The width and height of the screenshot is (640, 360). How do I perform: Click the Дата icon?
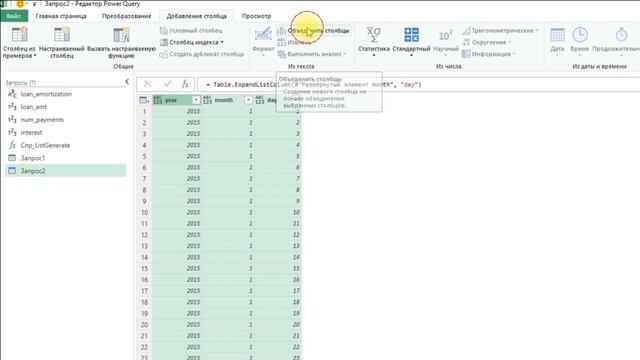pyautogui.click(x=557, y=35)
